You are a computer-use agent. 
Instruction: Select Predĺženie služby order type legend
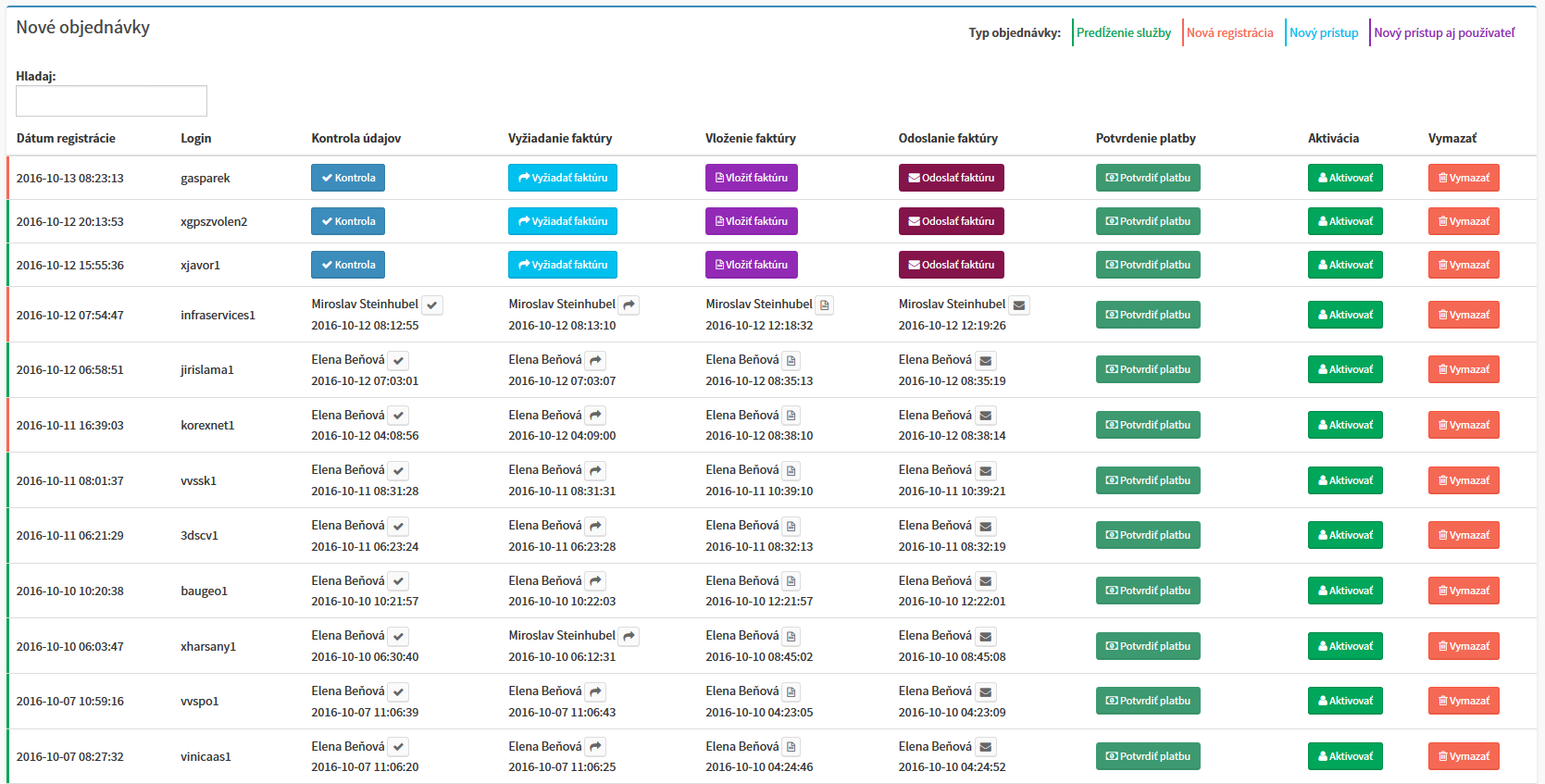tap(1123, 32)
